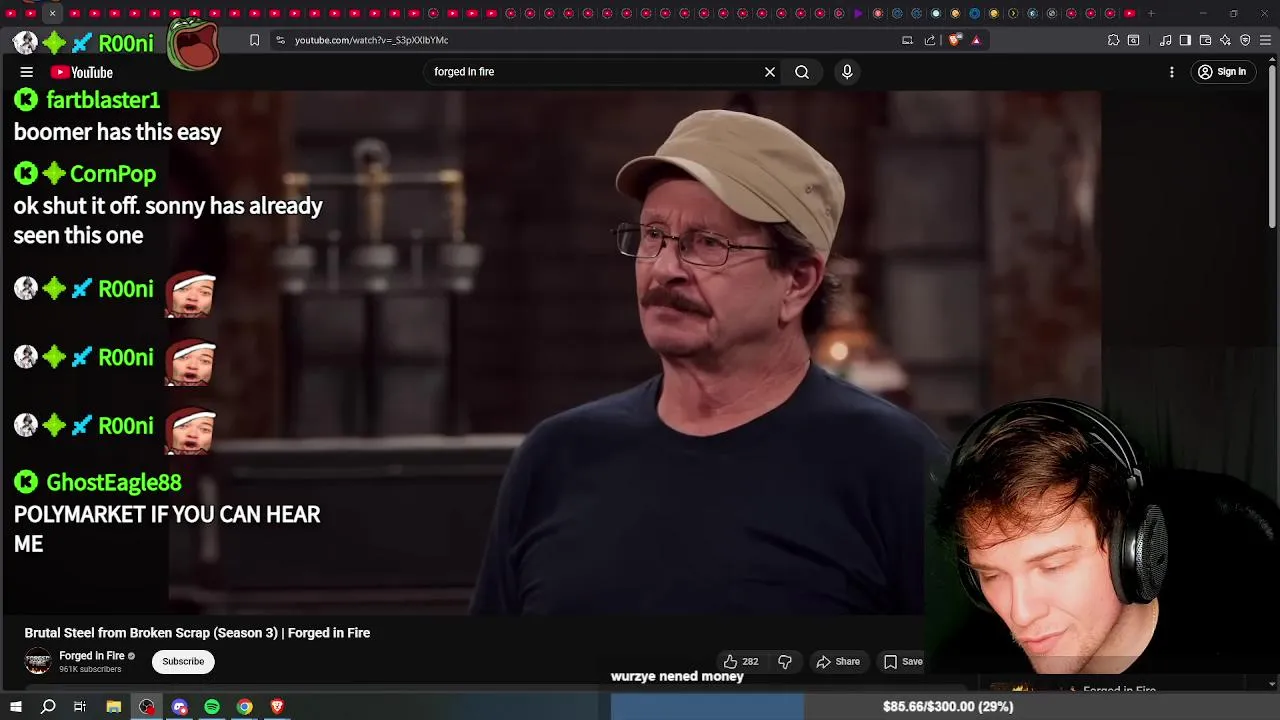Share this page via the address bar share icon
Screen dimensions: 1280x720
pos(930,40)
